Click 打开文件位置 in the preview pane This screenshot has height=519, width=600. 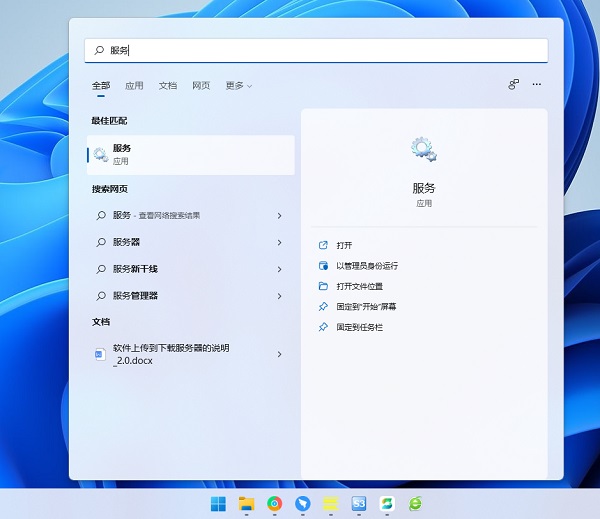pyautogui.click(x=359, y=286)
